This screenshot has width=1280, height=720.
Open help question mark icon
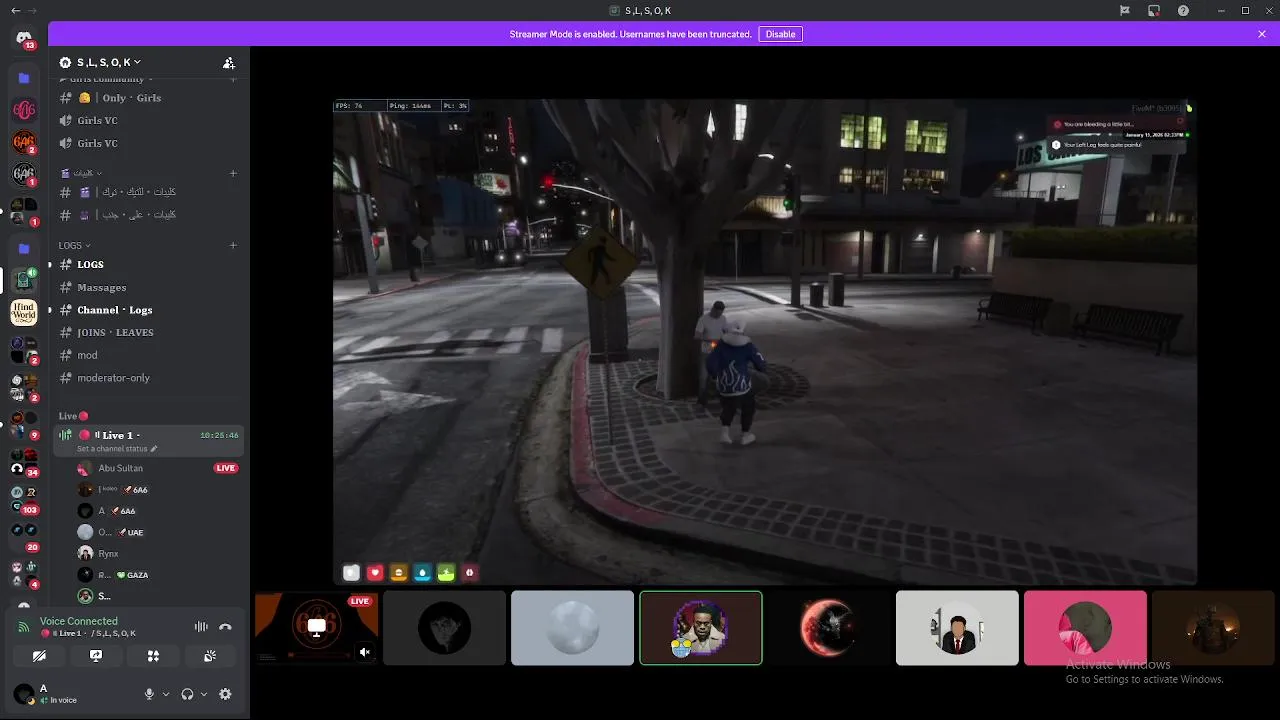(x=1183, y=10)
